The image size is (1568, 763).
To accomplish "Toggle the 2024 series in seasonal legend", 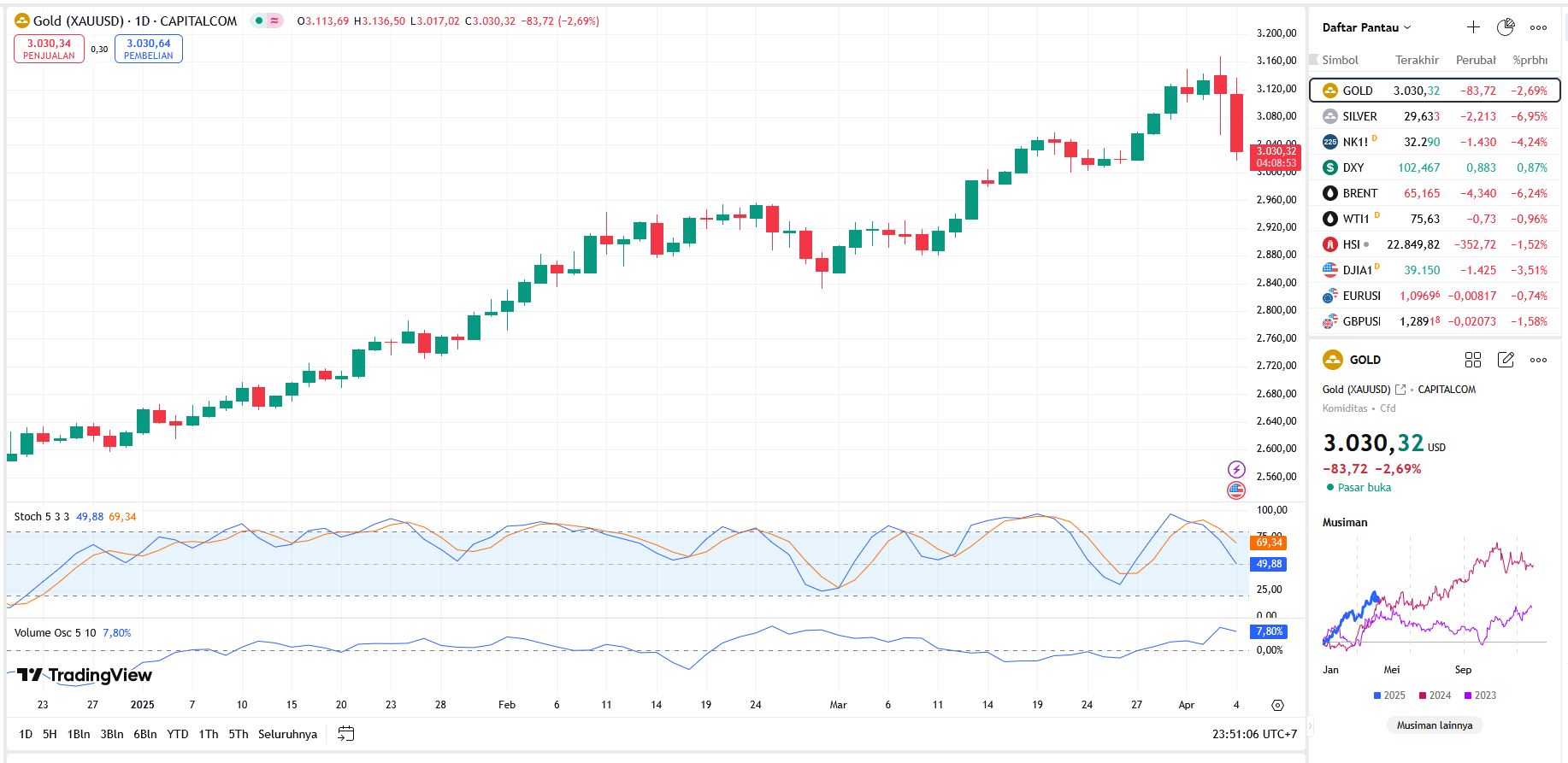I will (x=1434, y=696).
